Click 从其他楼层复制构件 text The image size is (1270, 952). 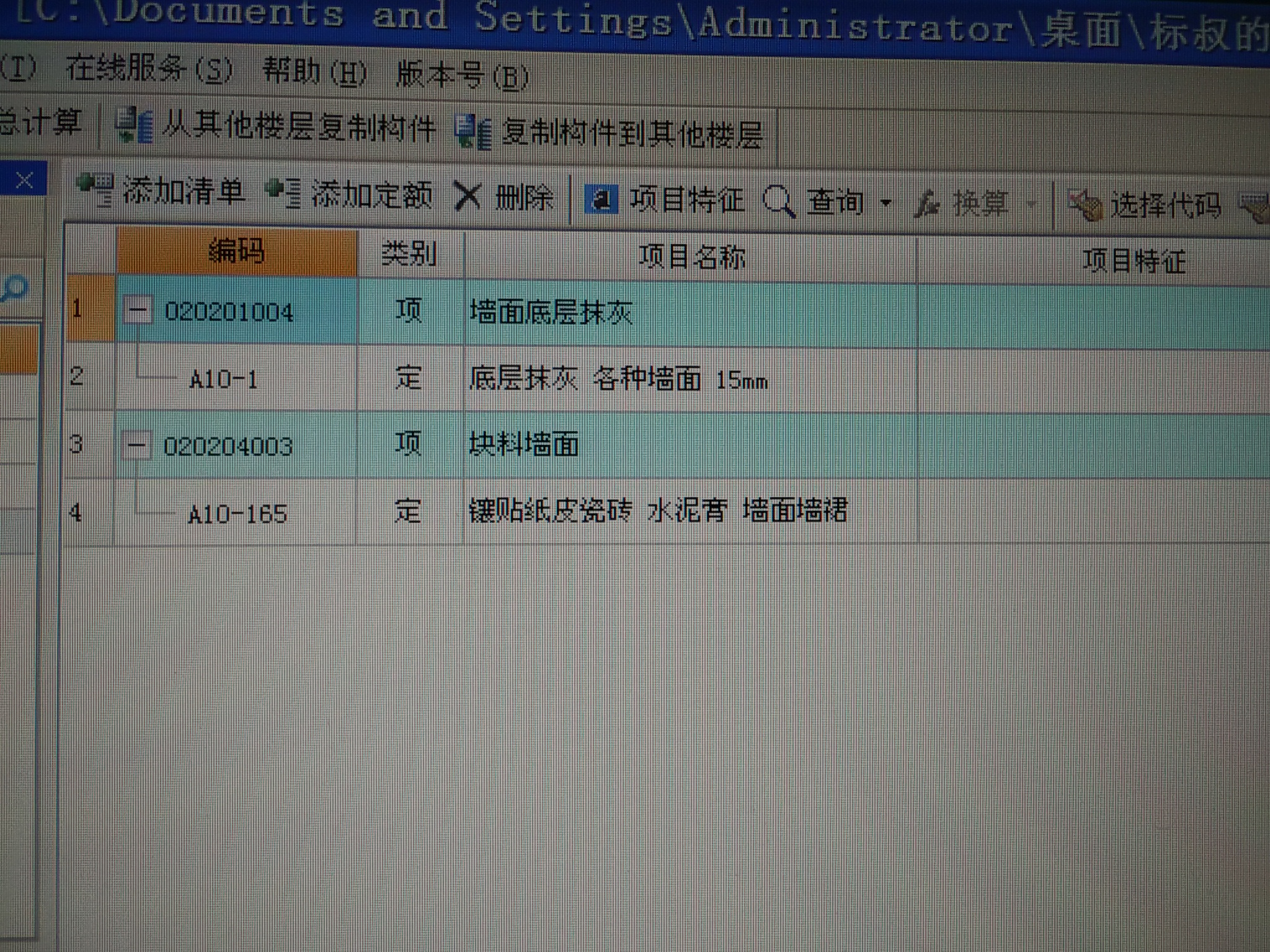tap(298, 128)
